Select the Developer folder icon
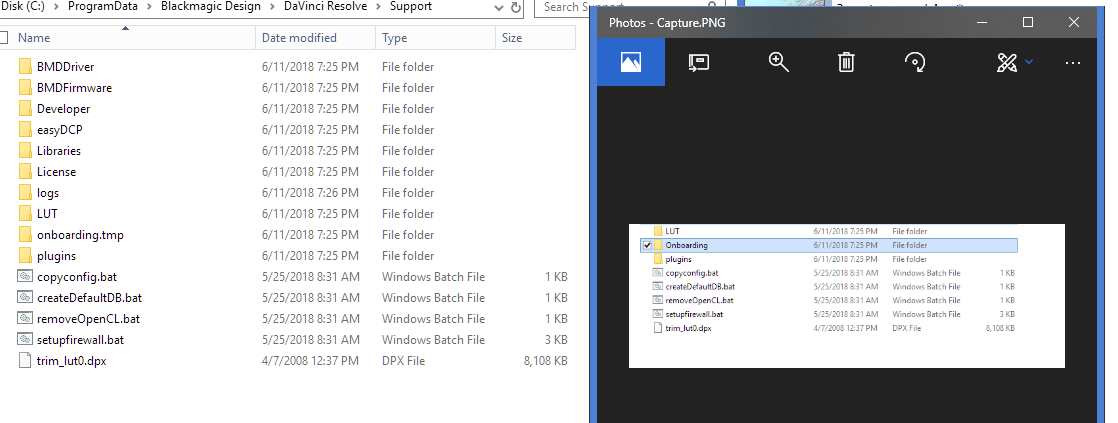The width and height of the screenshot is (1118, 423). click(x=25, y=108)
